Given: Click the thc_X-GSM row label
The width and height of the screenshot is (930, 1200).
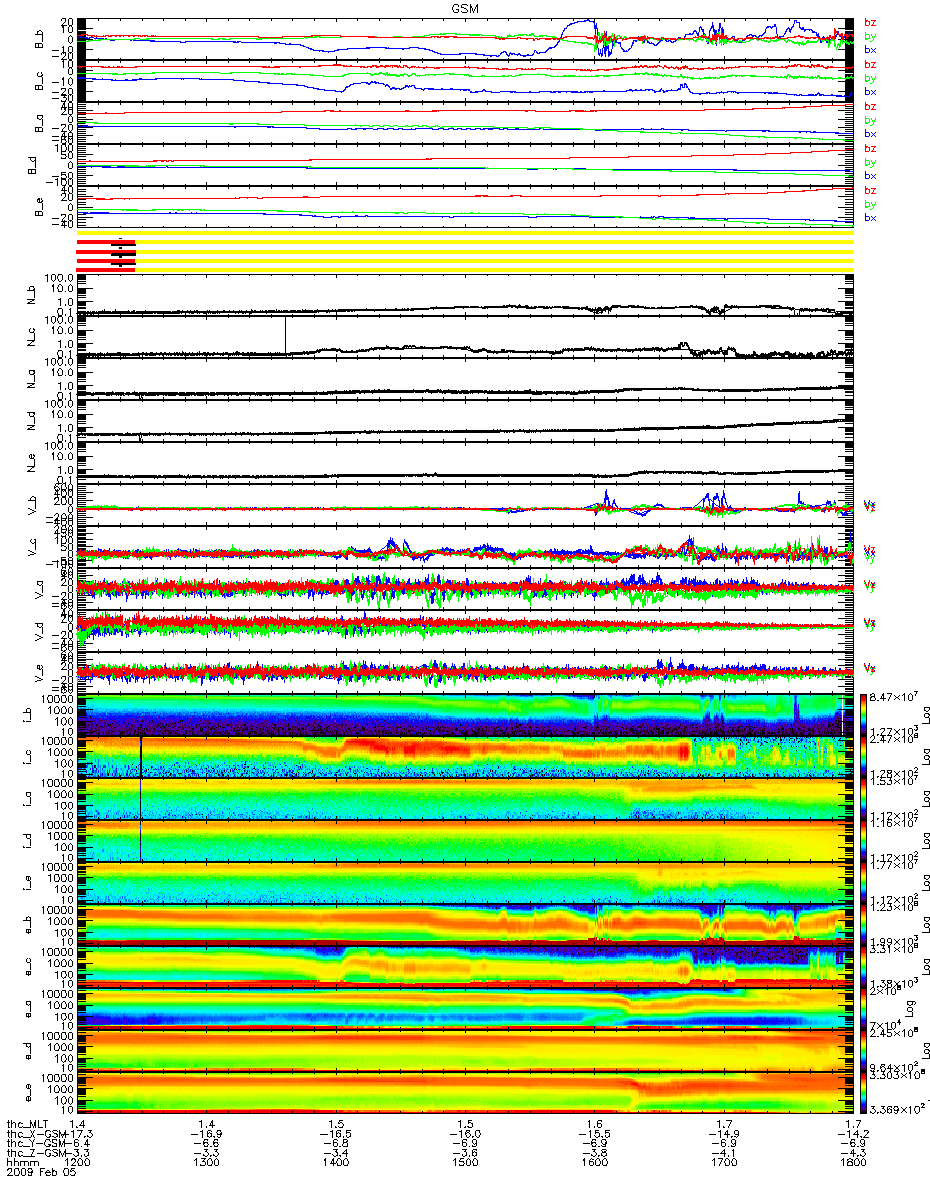Looking at the screenshot, I should 35,1136.
